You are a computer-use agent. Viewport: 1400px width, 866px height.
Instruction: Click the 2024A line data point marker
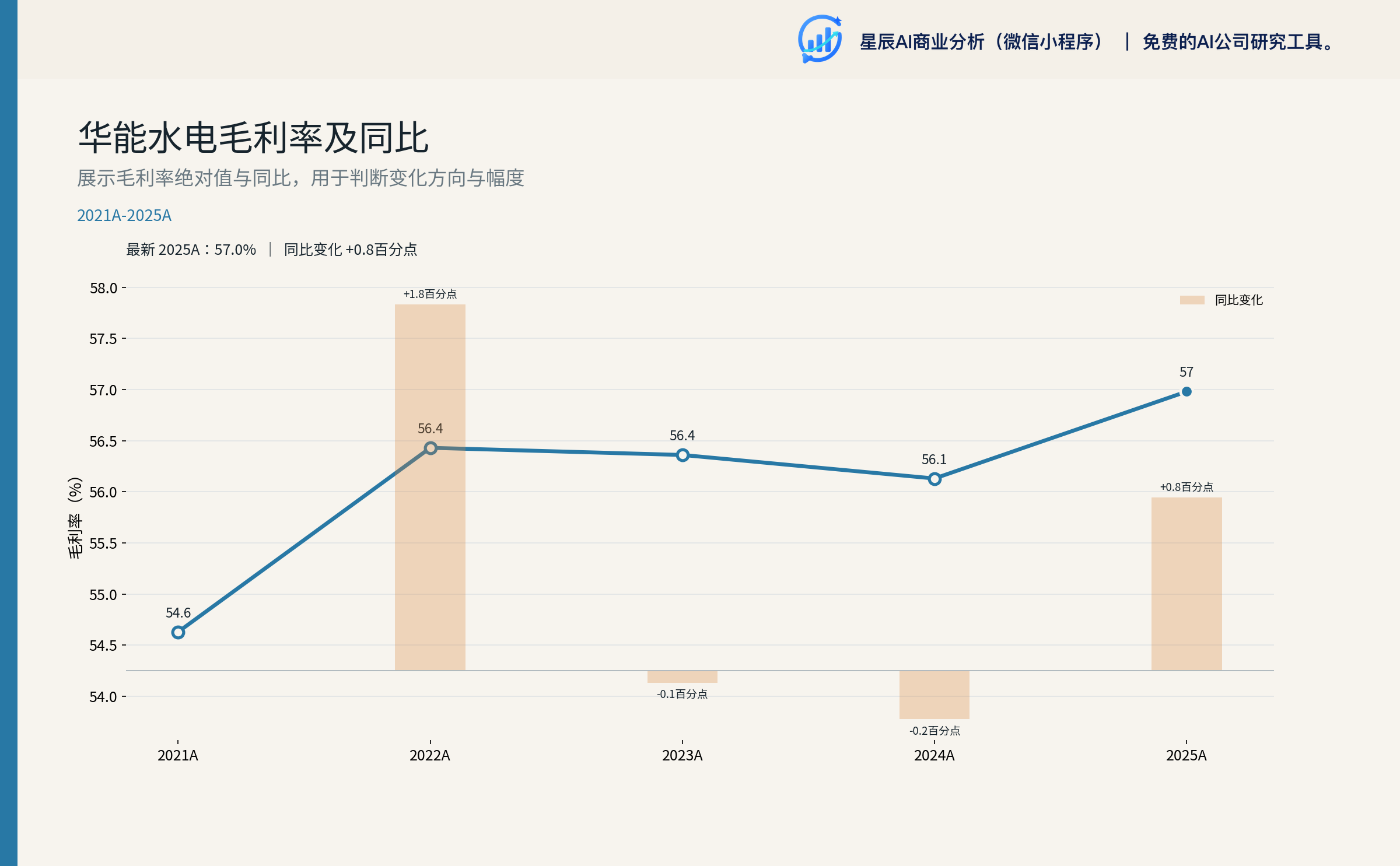935,479
